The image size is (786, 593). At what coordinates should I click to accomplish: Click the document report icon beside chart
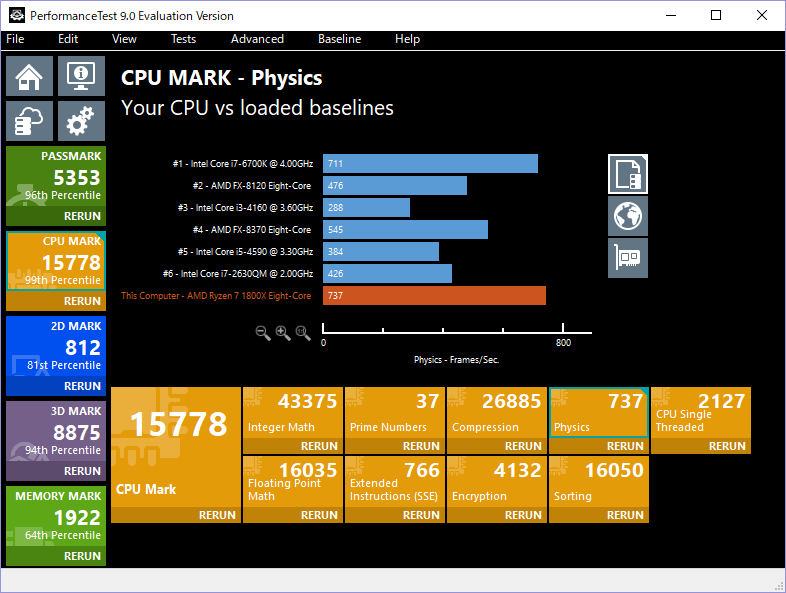click(628, 174)
